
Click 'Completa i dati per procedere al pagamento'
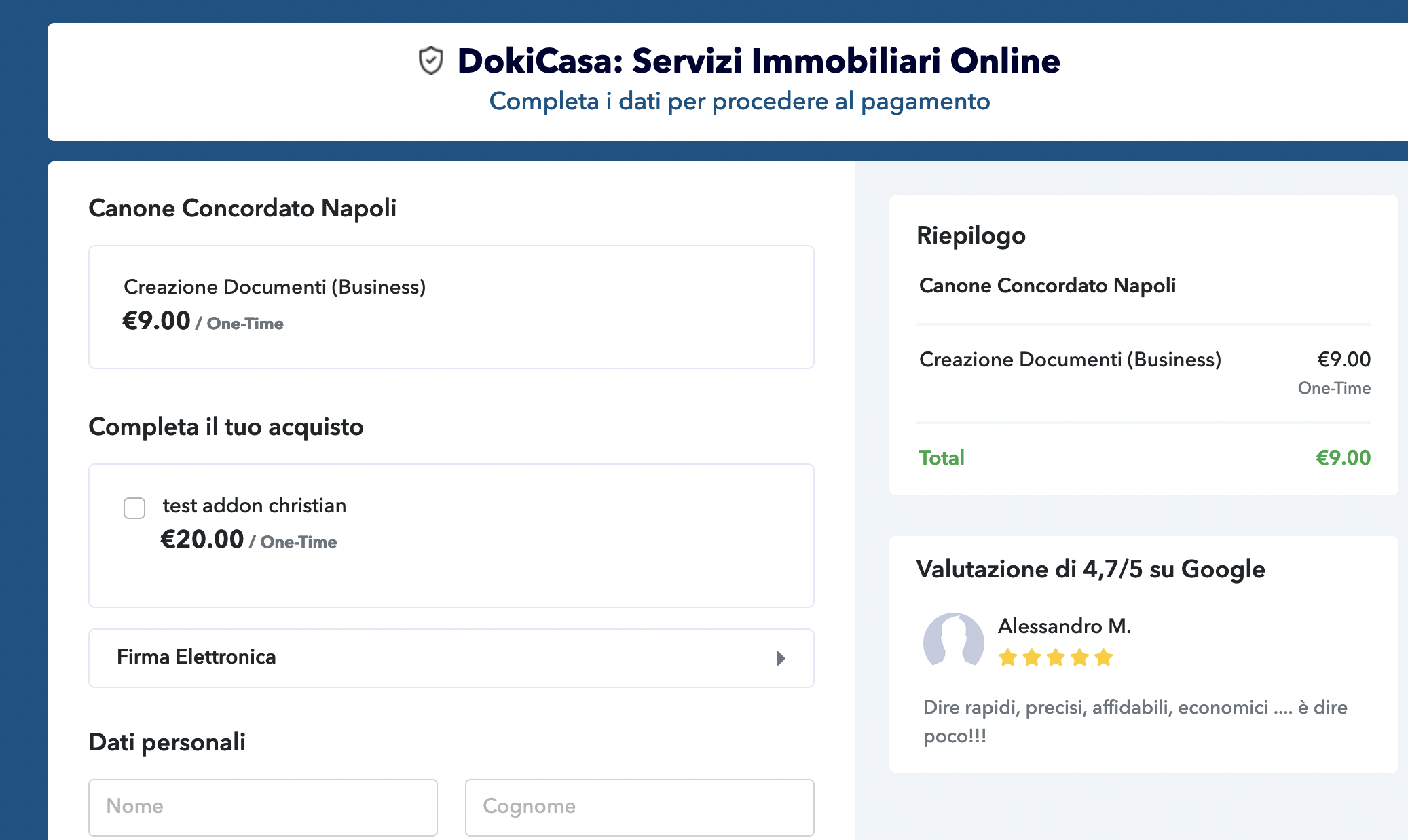coord(739,101)
